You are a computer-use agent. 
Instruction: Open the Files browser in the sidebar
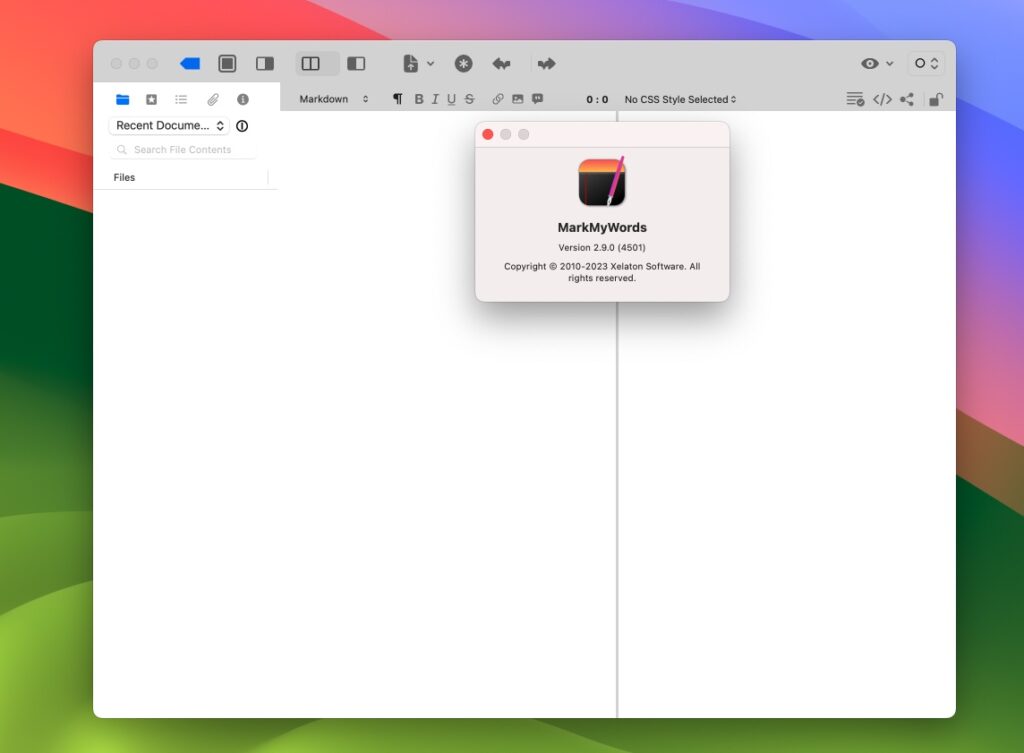[x=123, y=99]
